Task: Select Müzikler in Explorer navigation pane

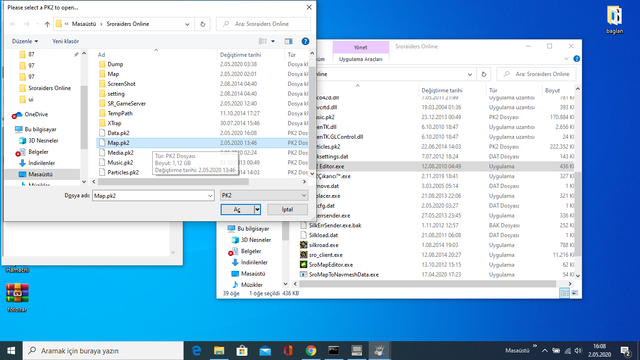Action: (251, 284)
